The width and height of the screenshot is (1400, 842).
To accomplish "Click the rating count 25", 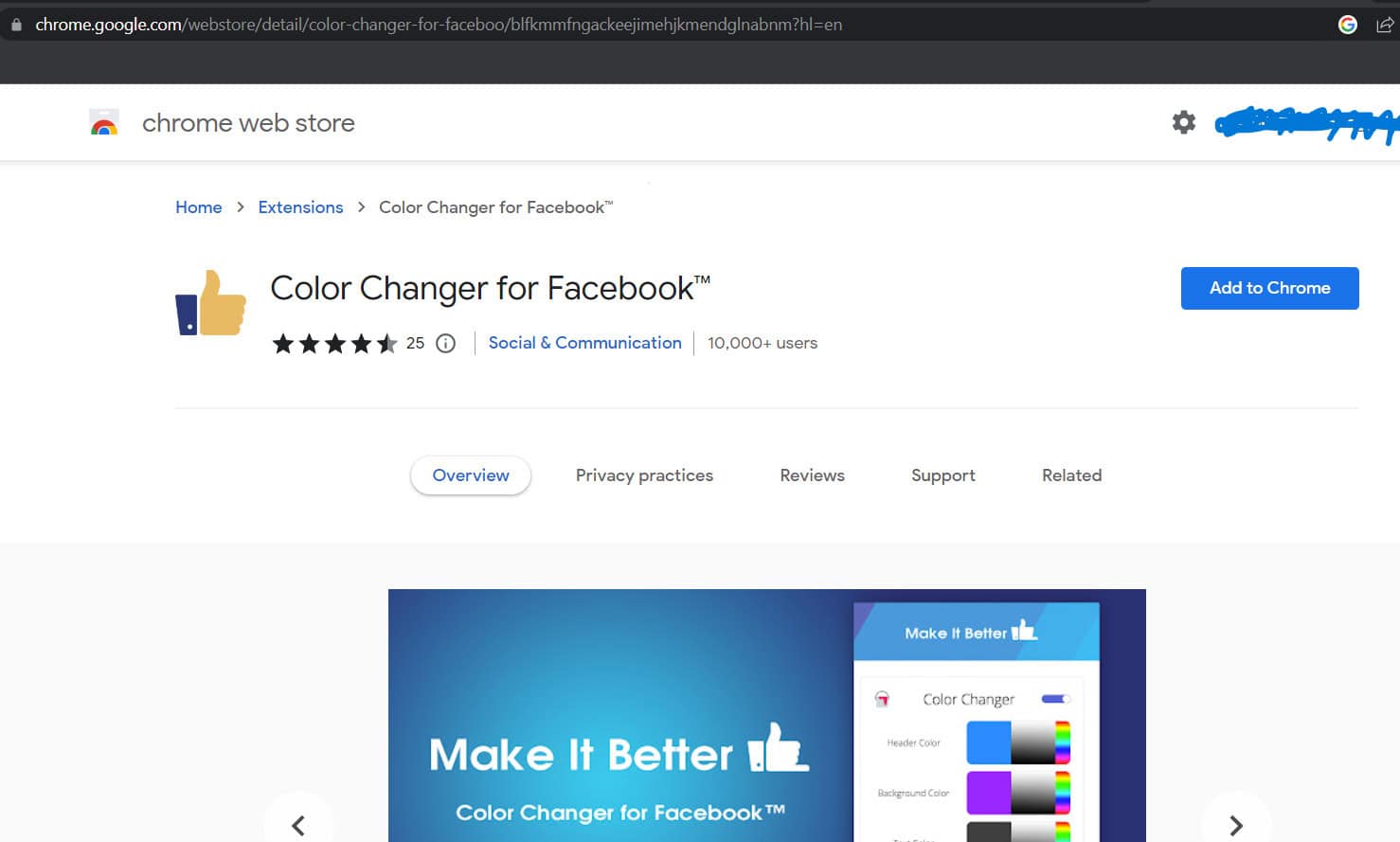I will (x=415, y=343).
